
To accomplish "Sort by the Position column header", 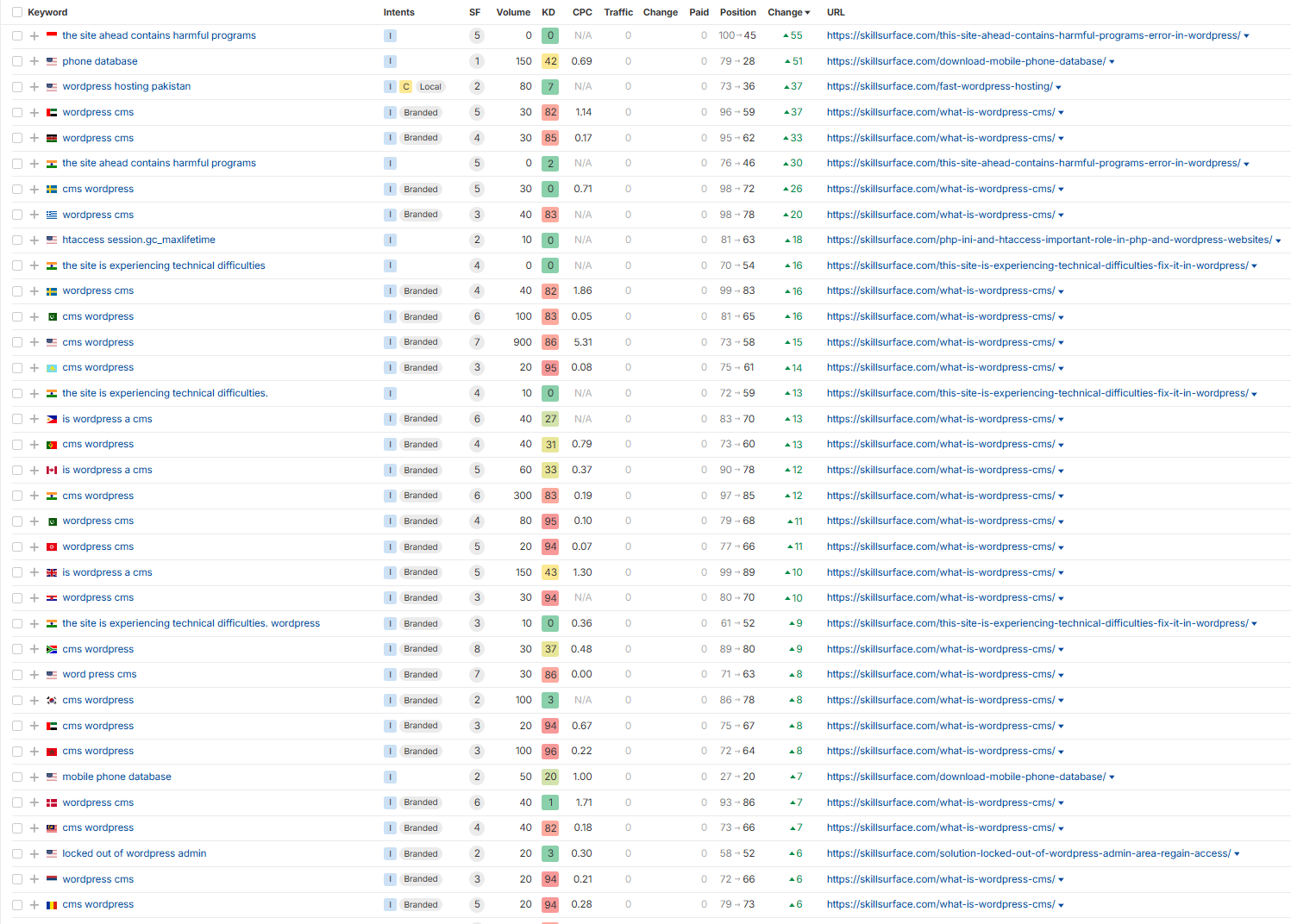I will click(738, 12).
